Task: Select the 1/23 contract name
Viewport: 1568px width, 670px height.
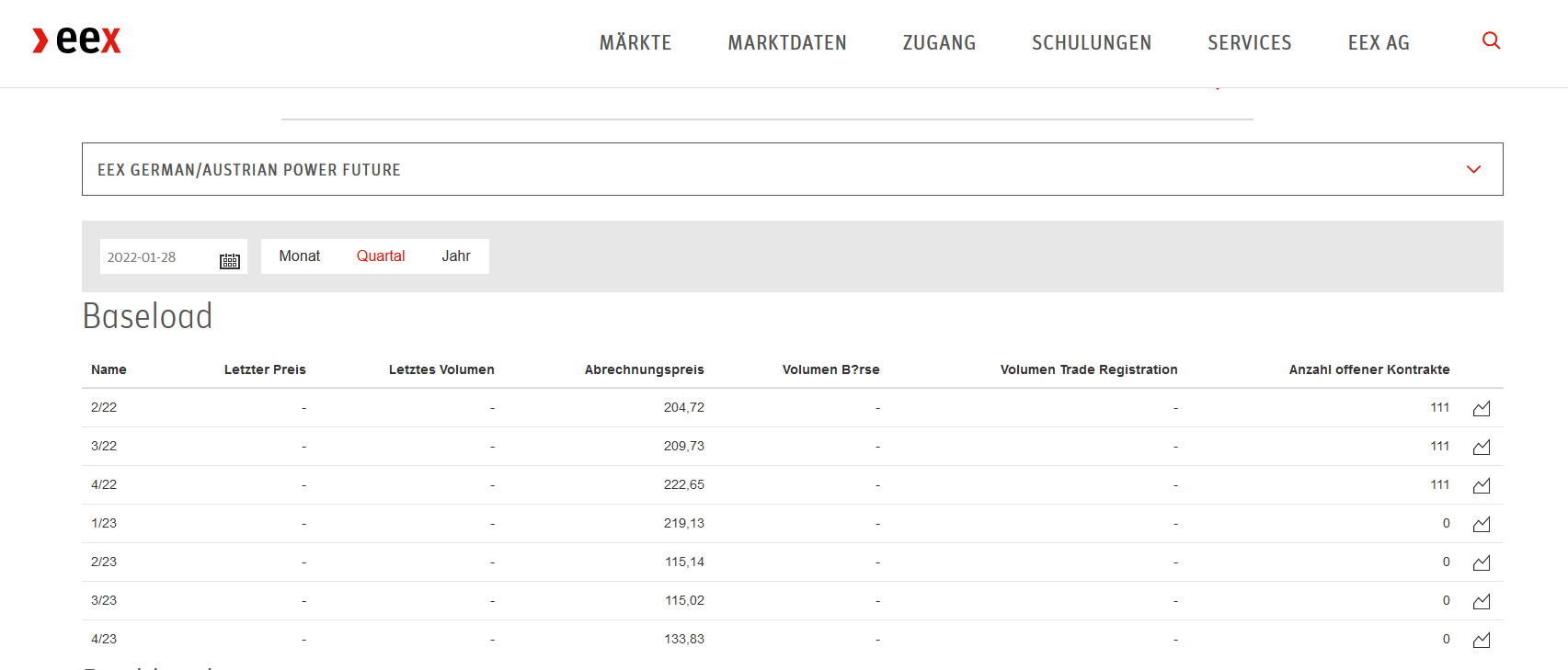Action: [x=104, y=523]
